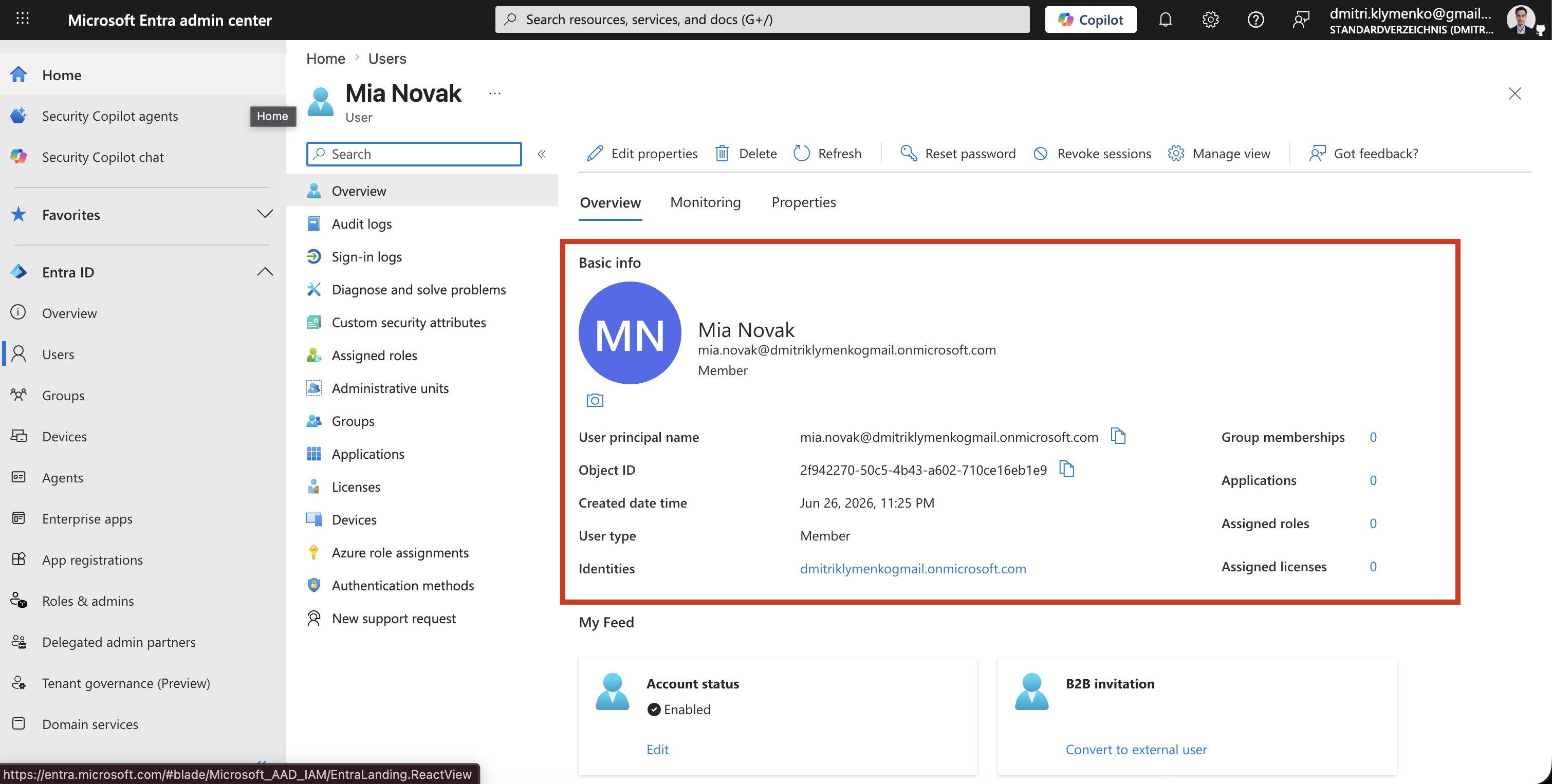
Task: Open the more options ellipsis by Mia Novak
Action: click(x=495, y=94)
